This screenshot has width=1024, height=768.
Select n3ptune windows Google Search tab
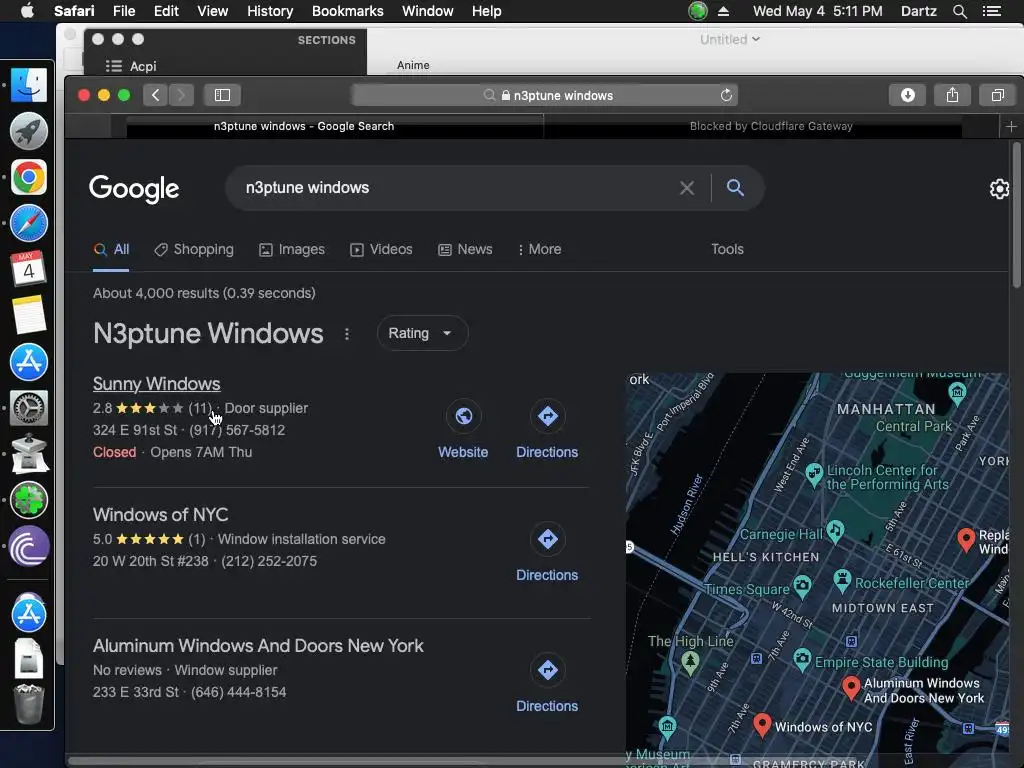point(304,126)
